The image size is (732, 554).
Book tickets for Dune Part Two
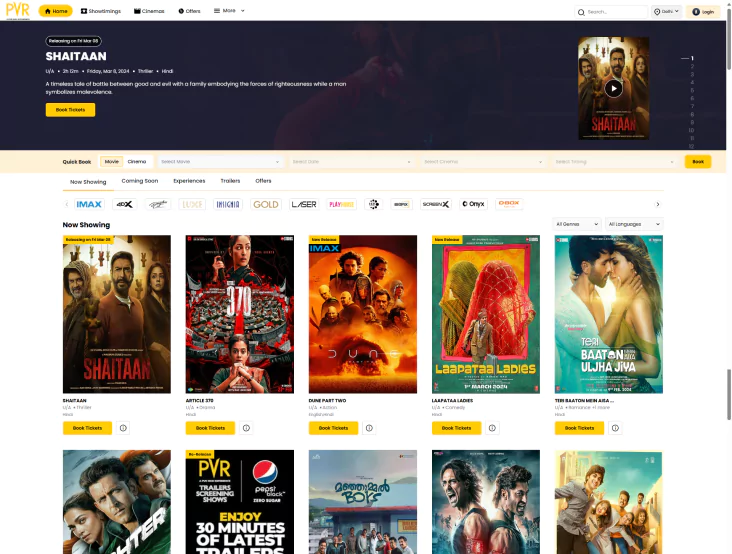click(x=333, y=428)
